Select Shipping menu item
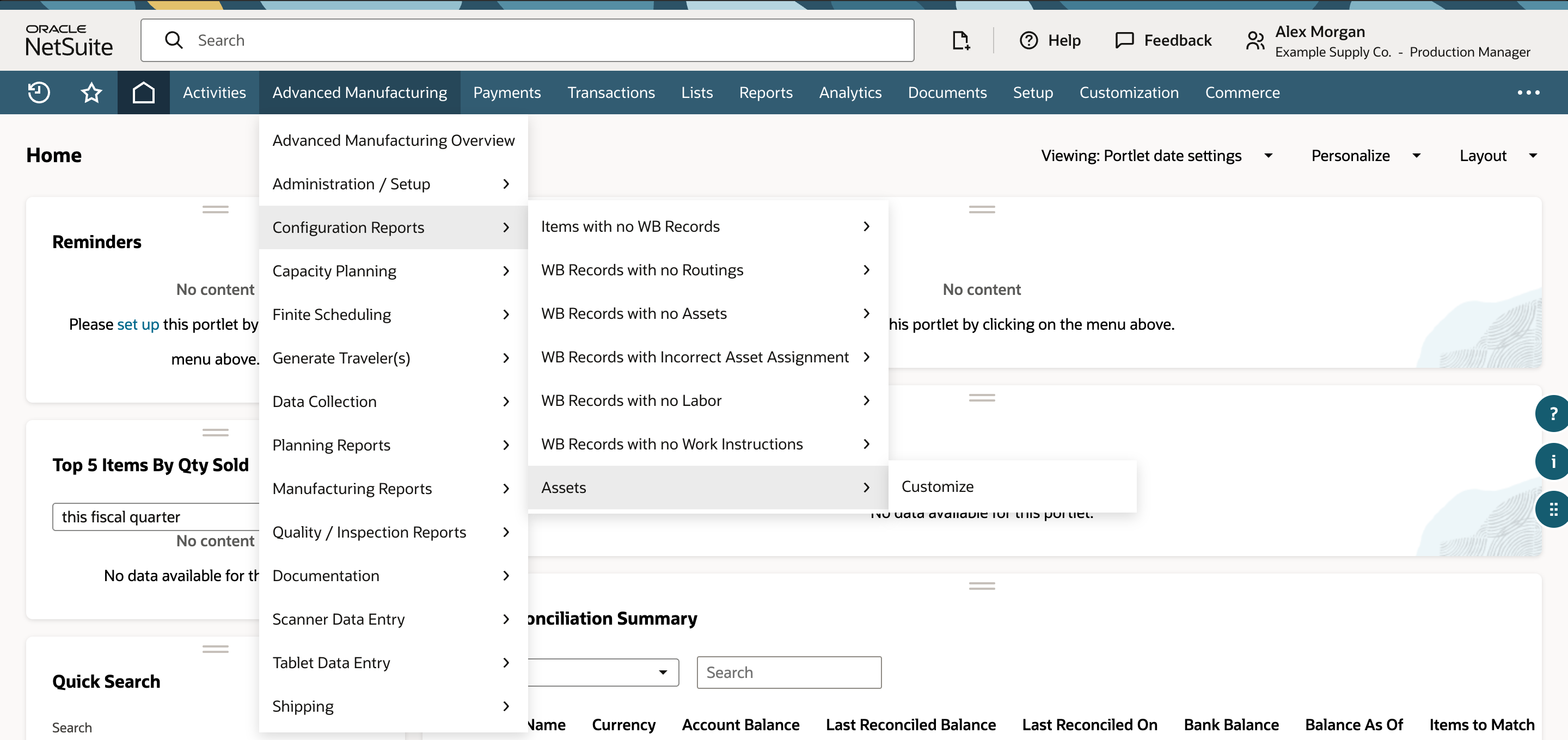1568x740 pixels. 393,706
